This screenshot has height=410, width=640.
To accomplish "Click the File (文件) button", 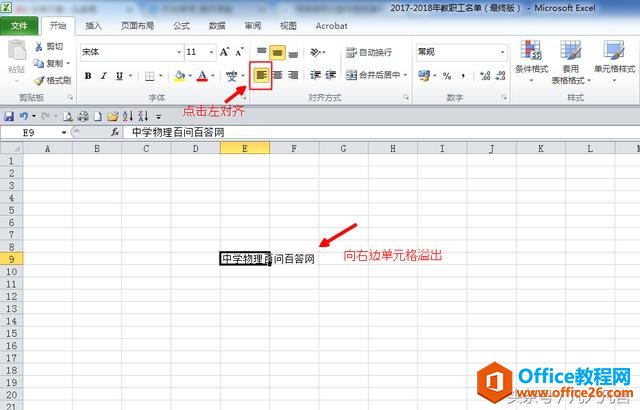I will click(x=19, y=27).
